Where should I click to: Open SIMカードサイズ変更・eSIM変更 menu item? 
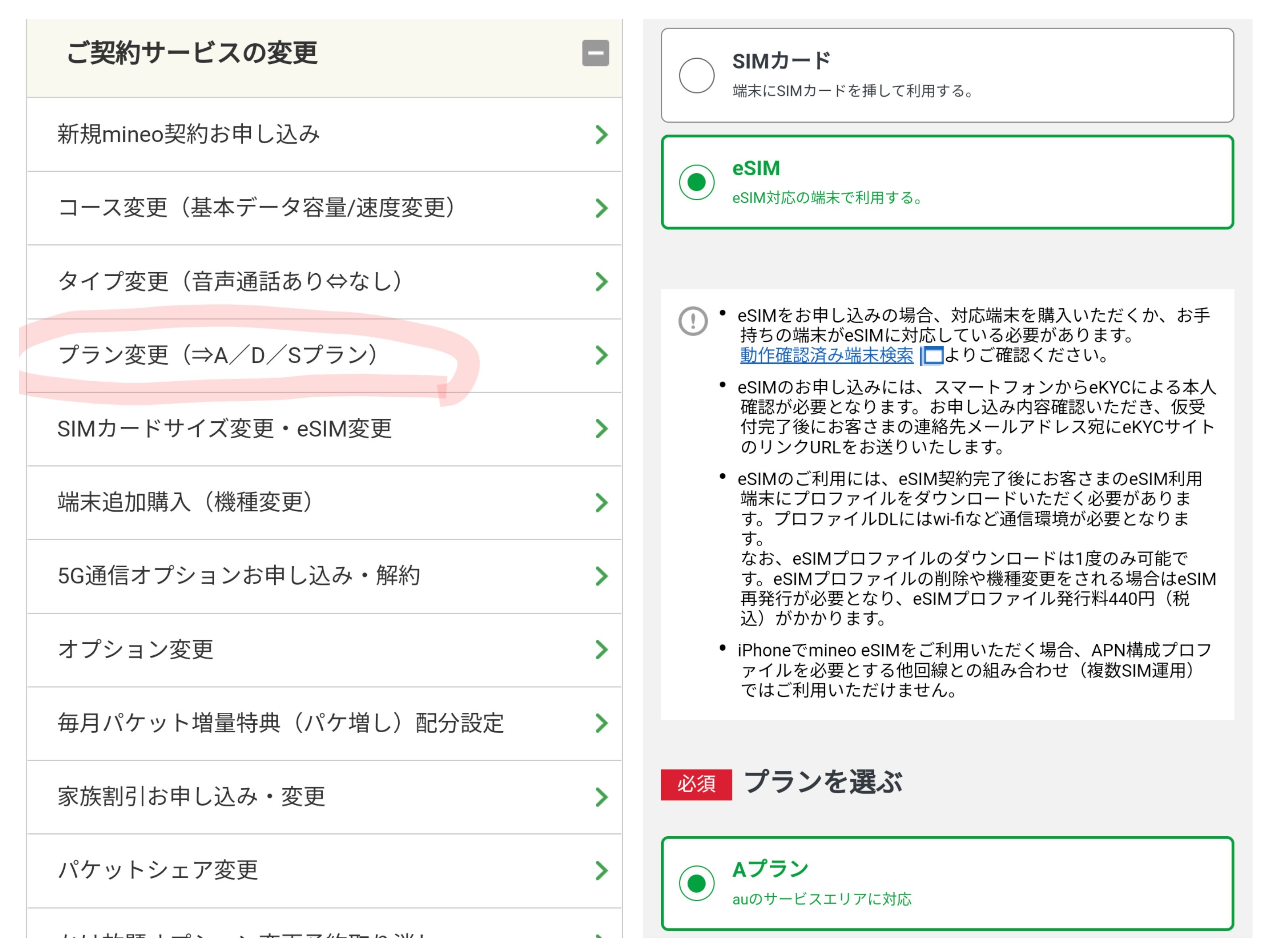tap(225, 428)
